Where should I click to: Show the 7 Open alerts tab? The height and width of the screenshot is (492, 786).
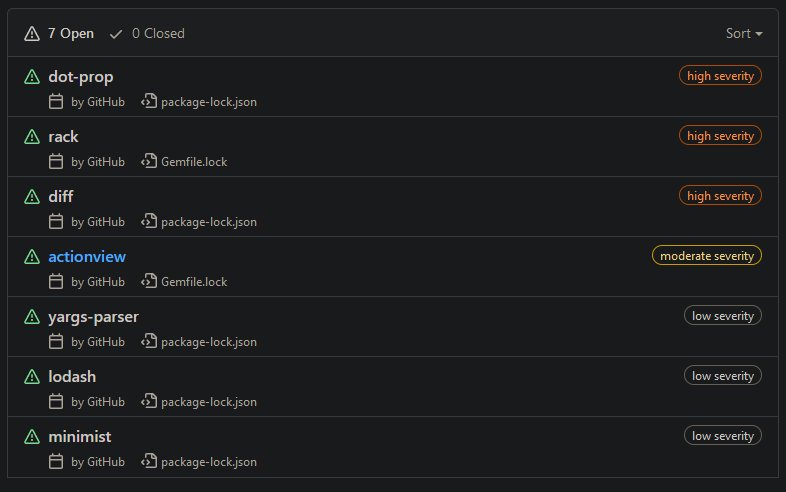coord(59,34)
